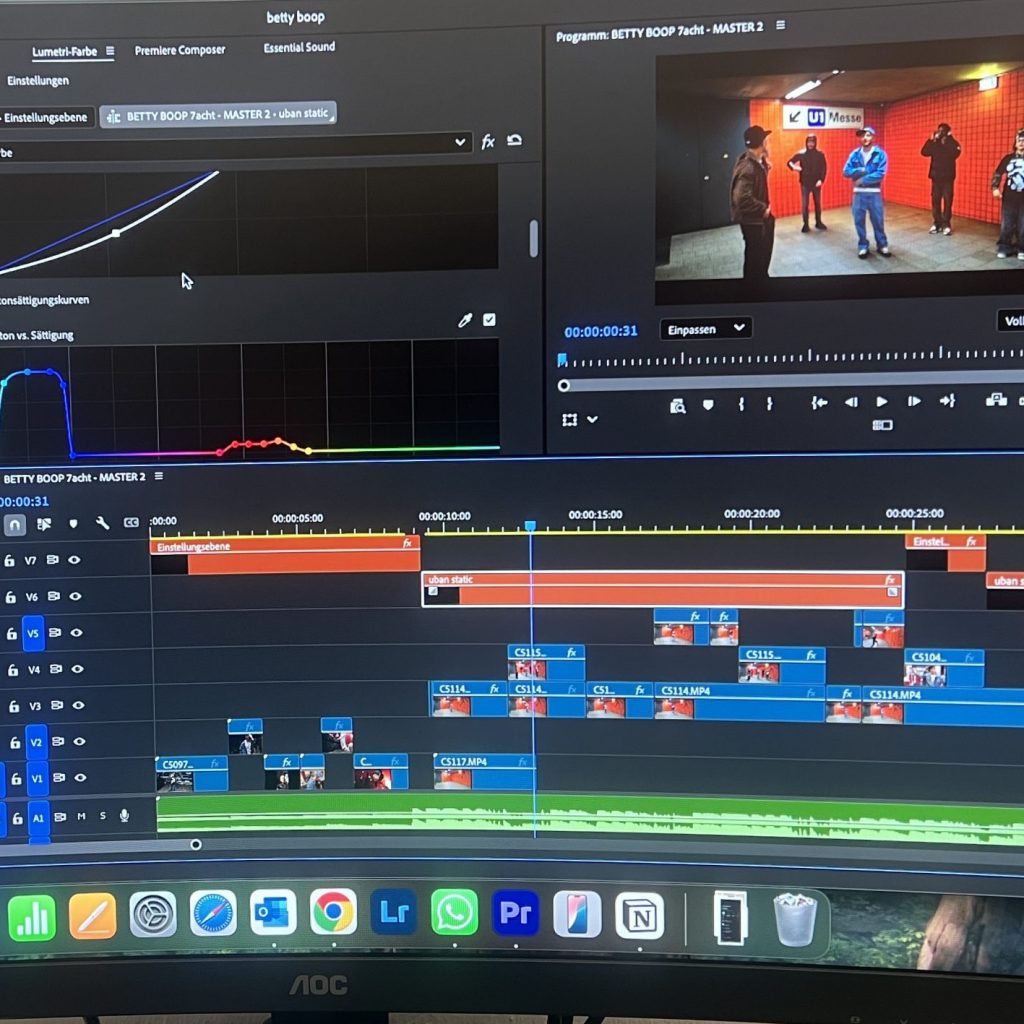Screen dimensions: 1024x1024
Task: Step forward one frame in Program monitor
Action: pos(914,402)
